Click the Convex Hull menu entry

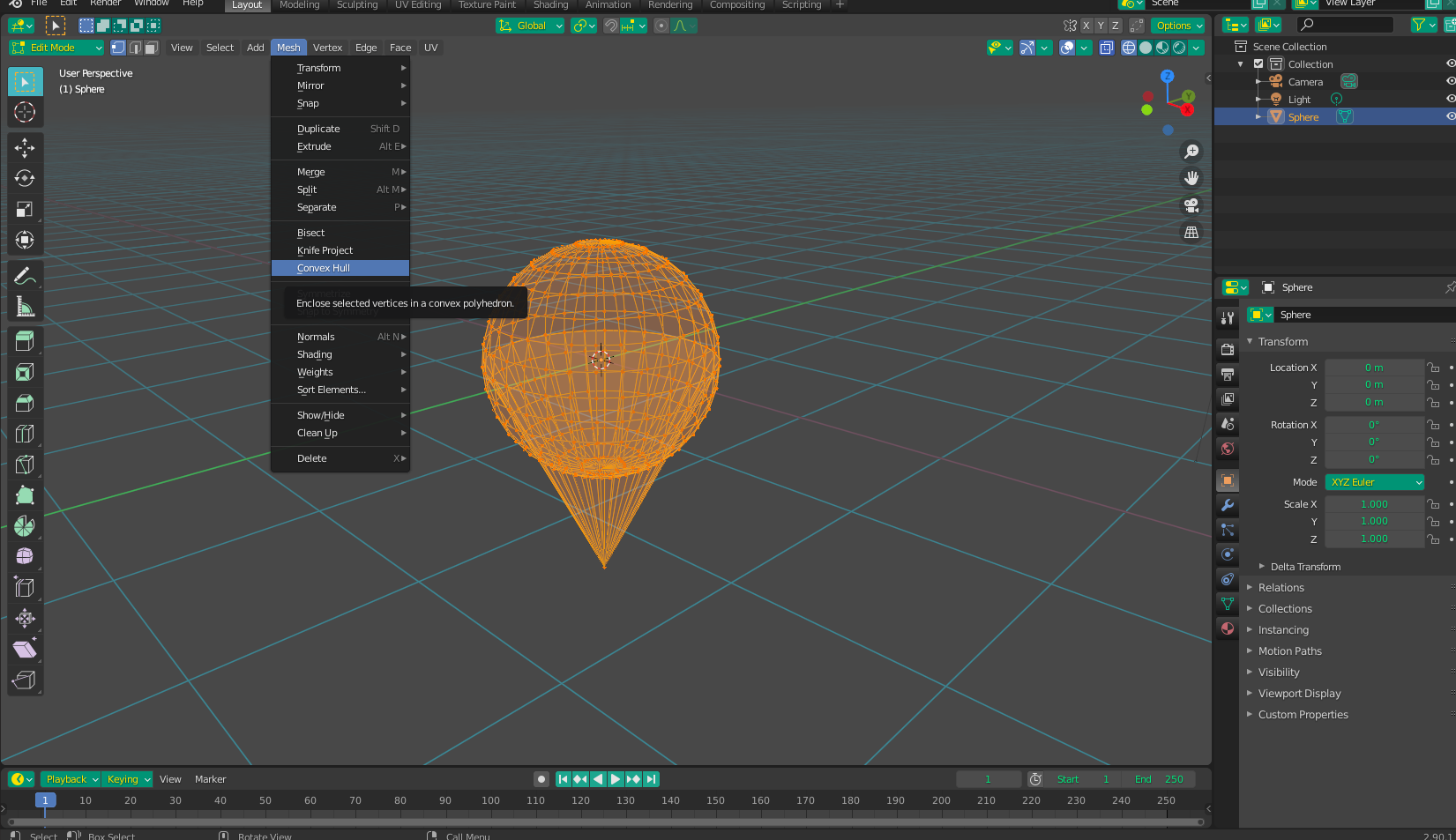(340, 268)
